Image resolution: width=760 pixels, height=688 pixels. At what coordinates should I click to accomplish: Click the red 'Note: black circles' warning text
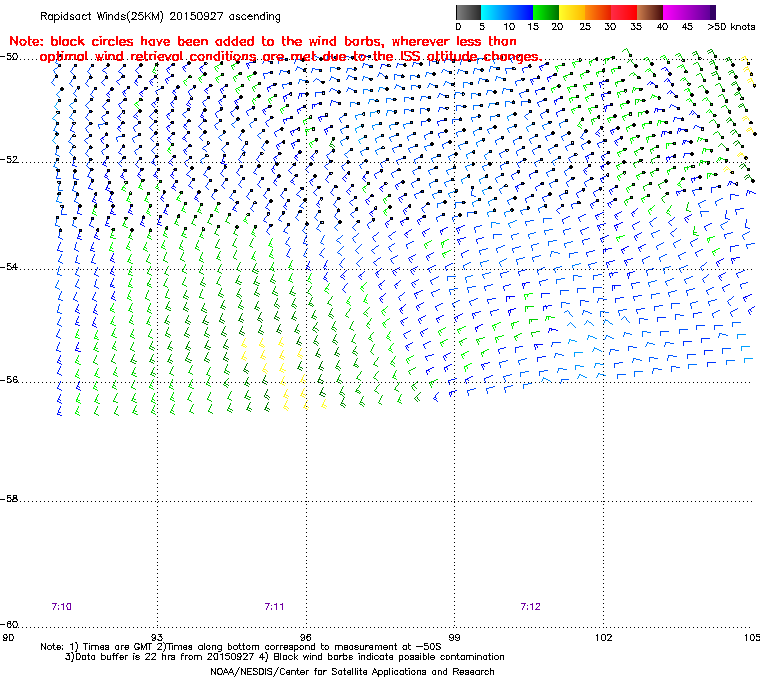[275, 49]
